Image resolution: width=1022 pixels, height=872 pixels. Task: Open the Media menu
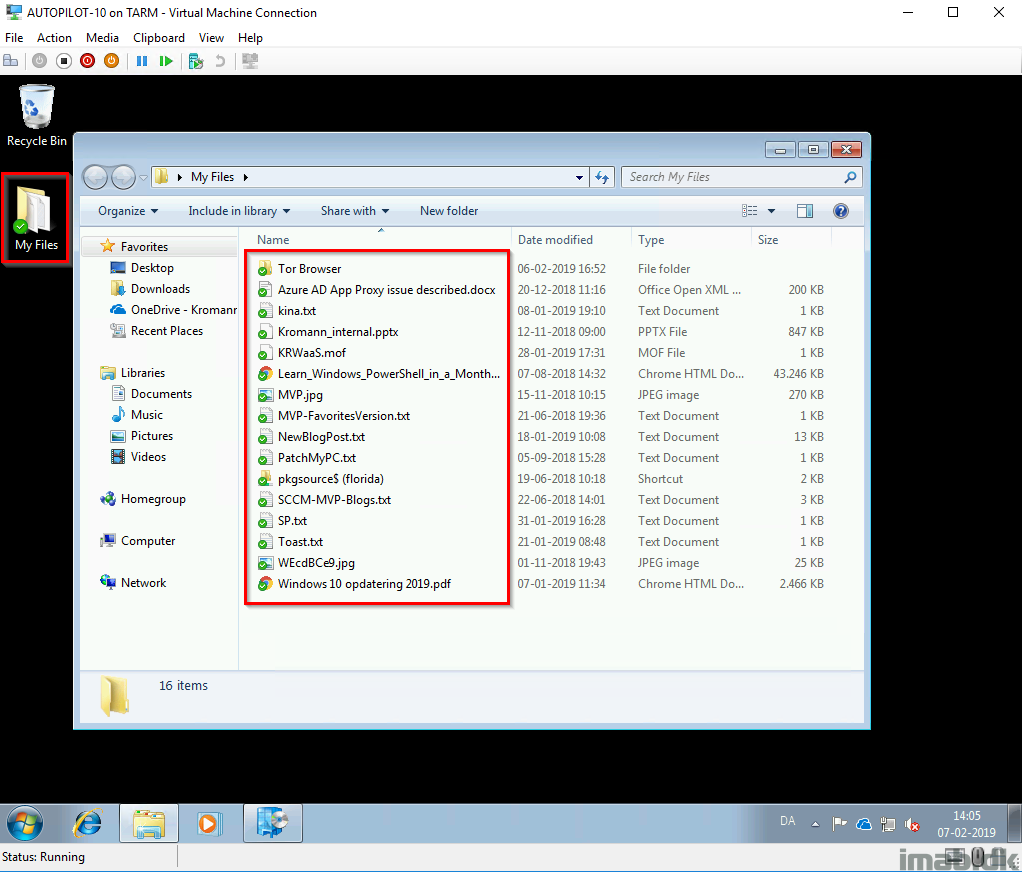pyautogui.click(x=102, y=38)
